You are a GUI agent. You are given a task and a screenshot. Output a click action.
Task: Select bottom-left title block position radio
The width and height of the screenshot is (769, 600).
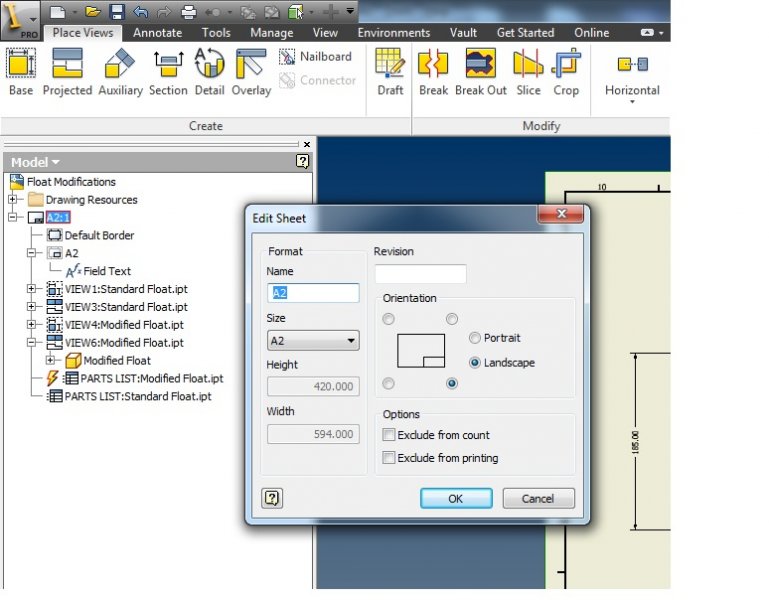pyautogui.click(x=388, y=383)
